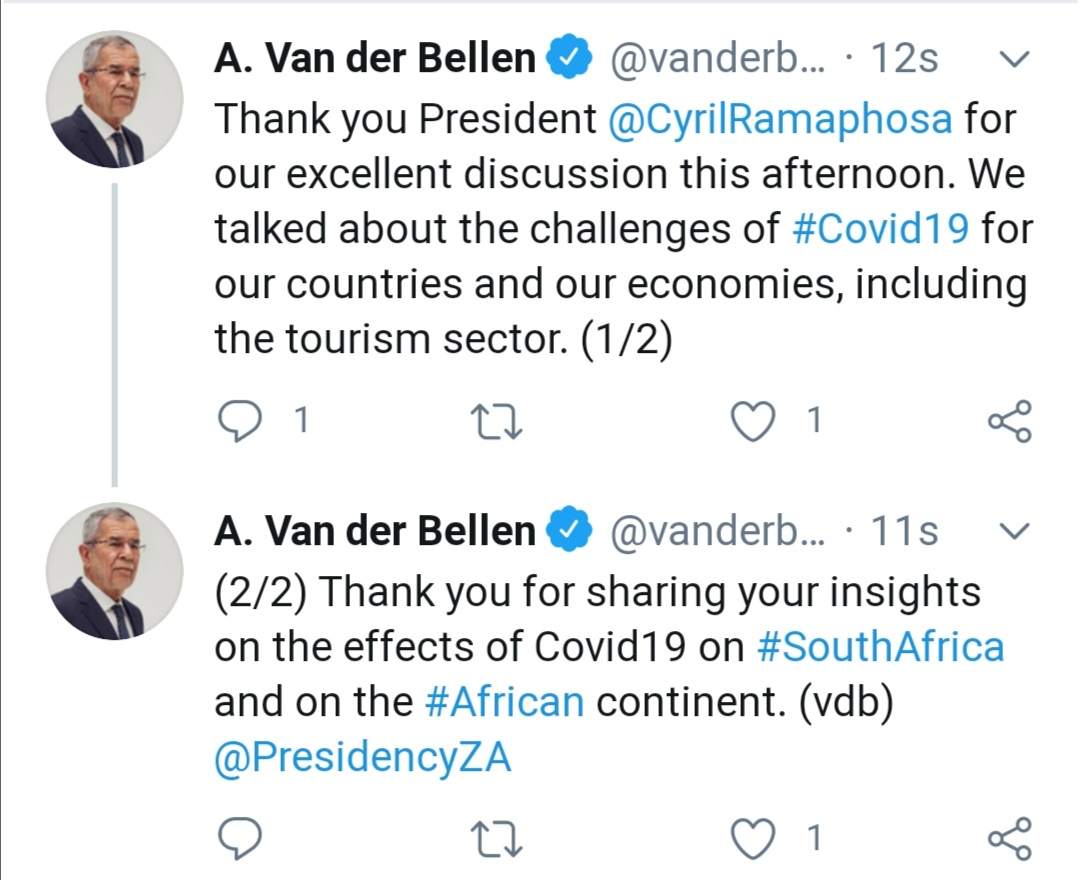Reply to the first tweet (1/2)
Image resolution: width=1080 pixels, height=880 pixels.
(x=240, y=421)
